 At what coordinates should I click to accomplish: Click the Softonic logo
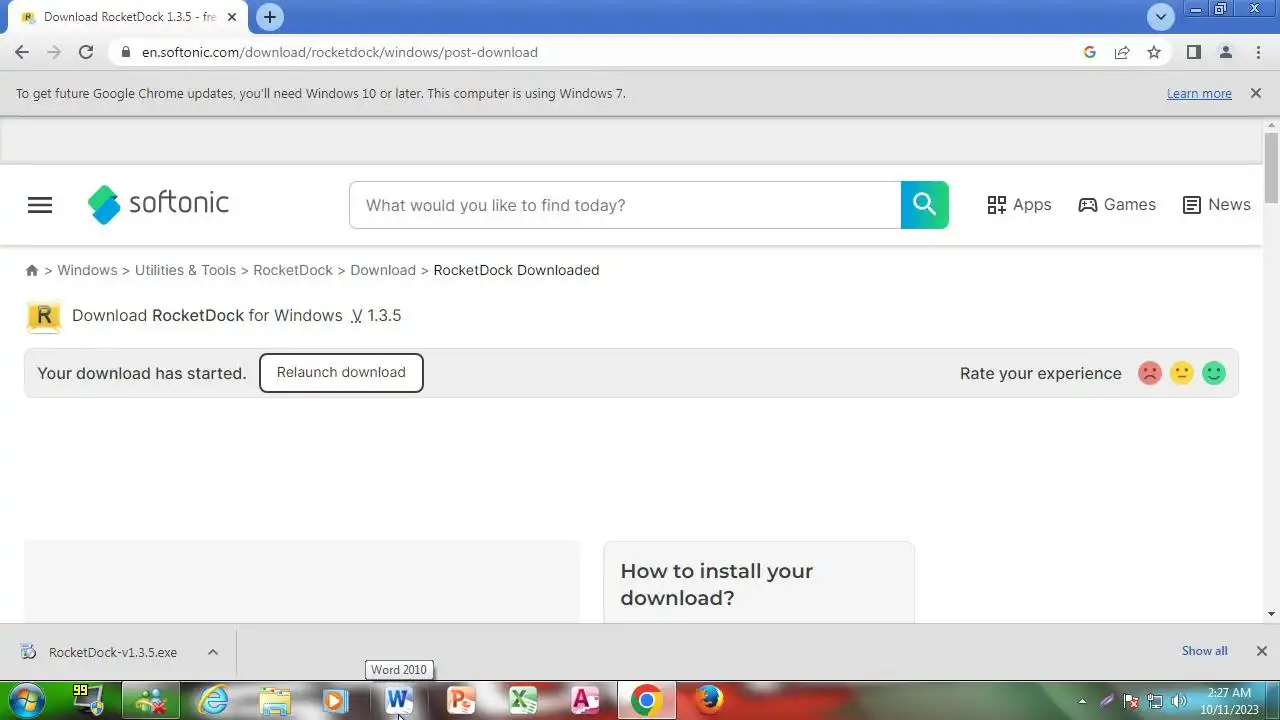[158, 204]
